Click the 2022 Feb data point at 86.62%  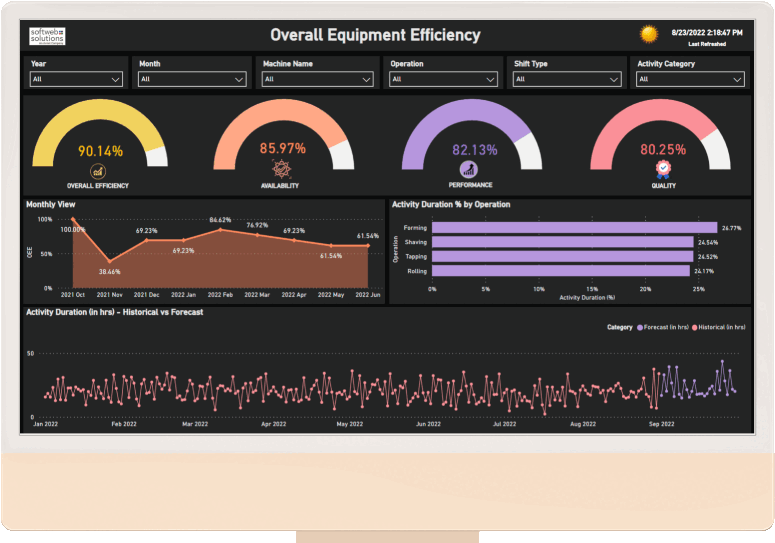[221, 229]
